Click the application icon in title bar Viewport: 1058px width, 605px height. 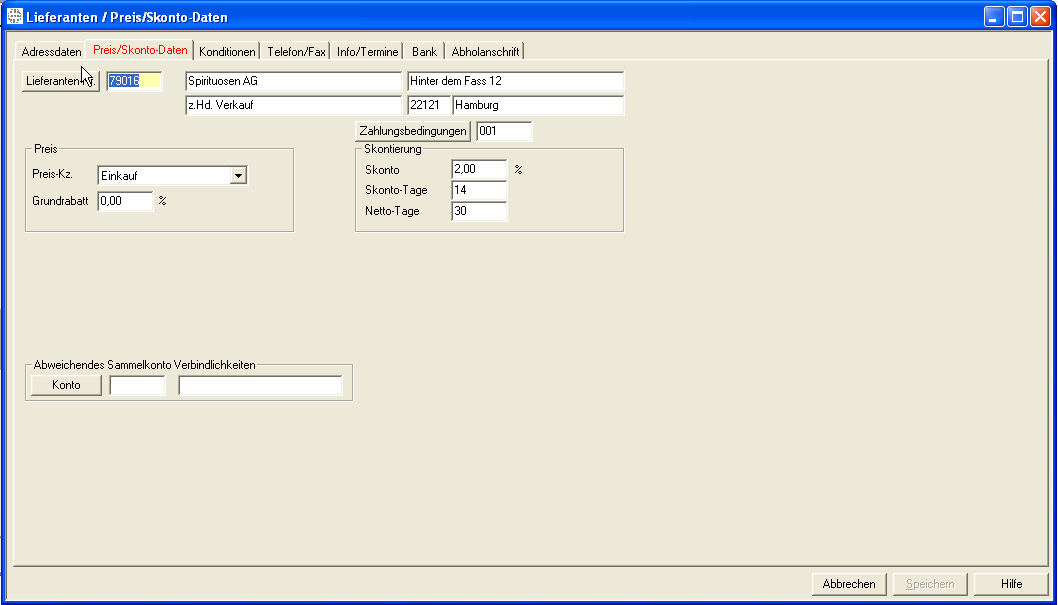[x=15, y=17]
